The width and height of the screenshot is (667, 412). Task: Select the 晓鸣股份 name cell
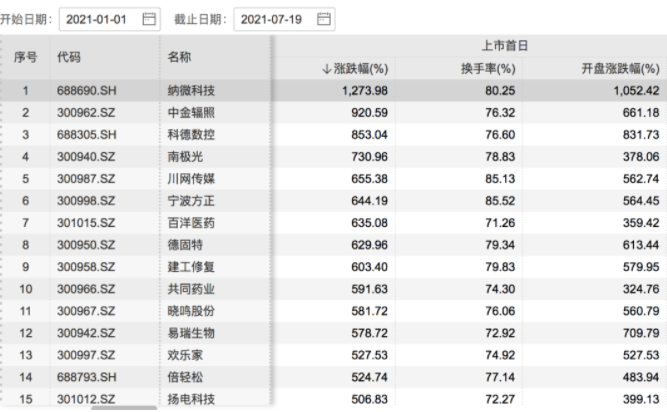[x=191, y=311]
